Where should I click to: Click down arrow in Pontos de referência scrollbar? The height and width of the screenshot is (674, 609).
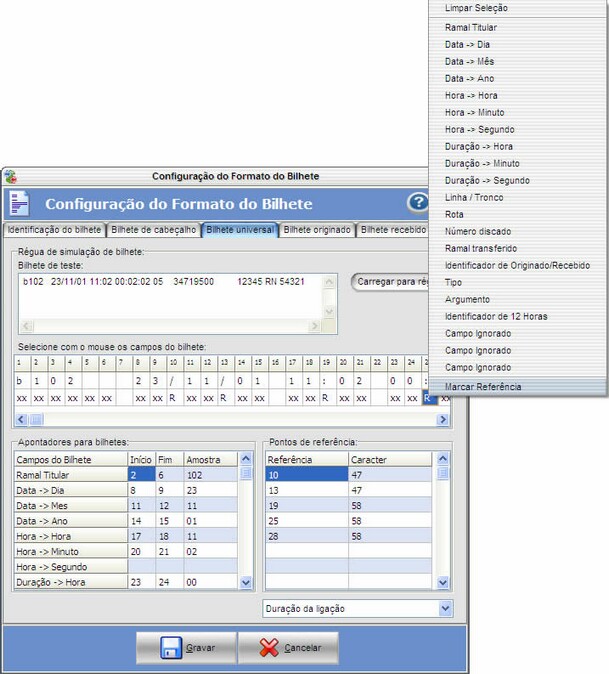pos(443,582)
